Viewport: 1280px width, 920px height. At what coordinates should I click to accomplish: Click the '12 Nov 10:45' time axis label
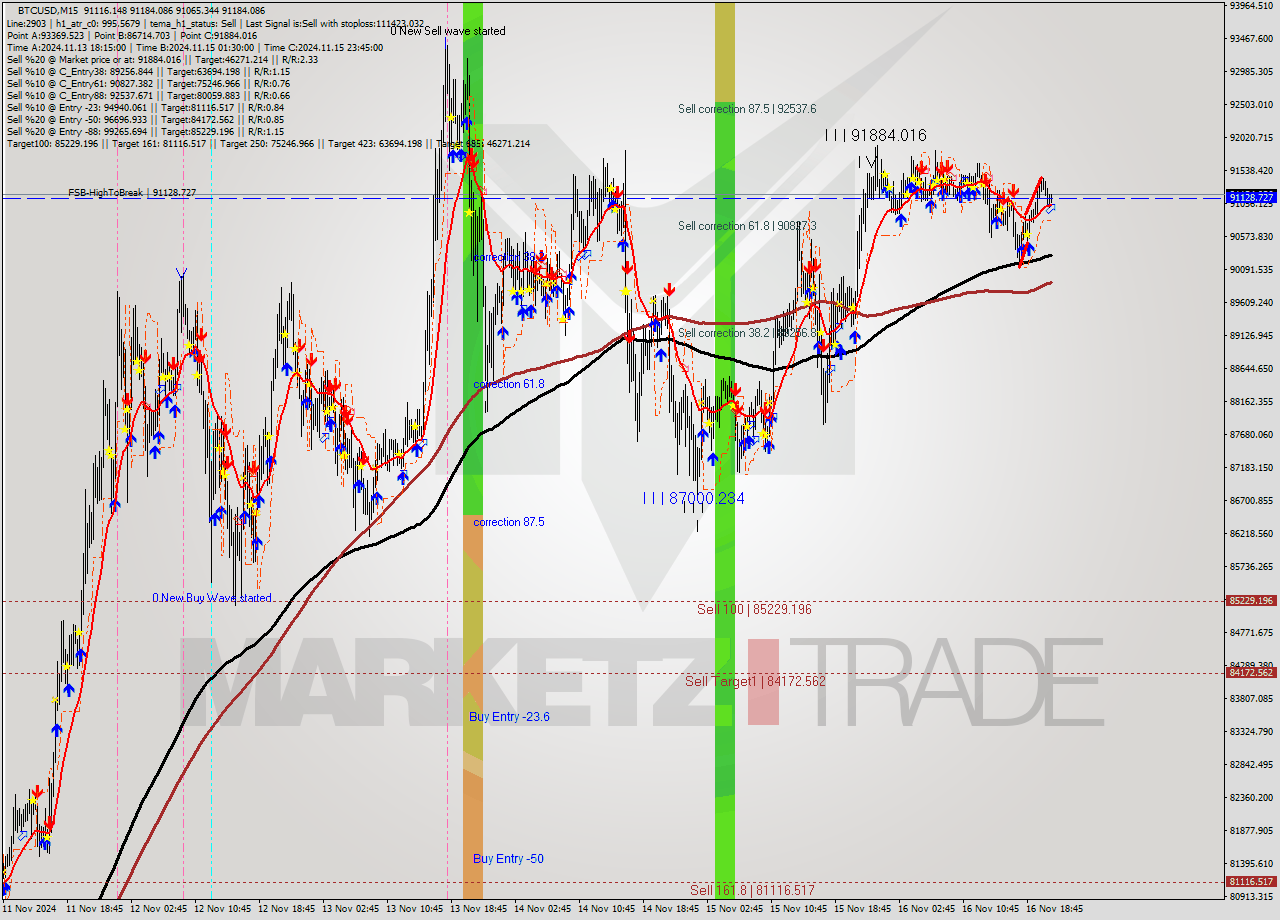click(x=224, y=909)
